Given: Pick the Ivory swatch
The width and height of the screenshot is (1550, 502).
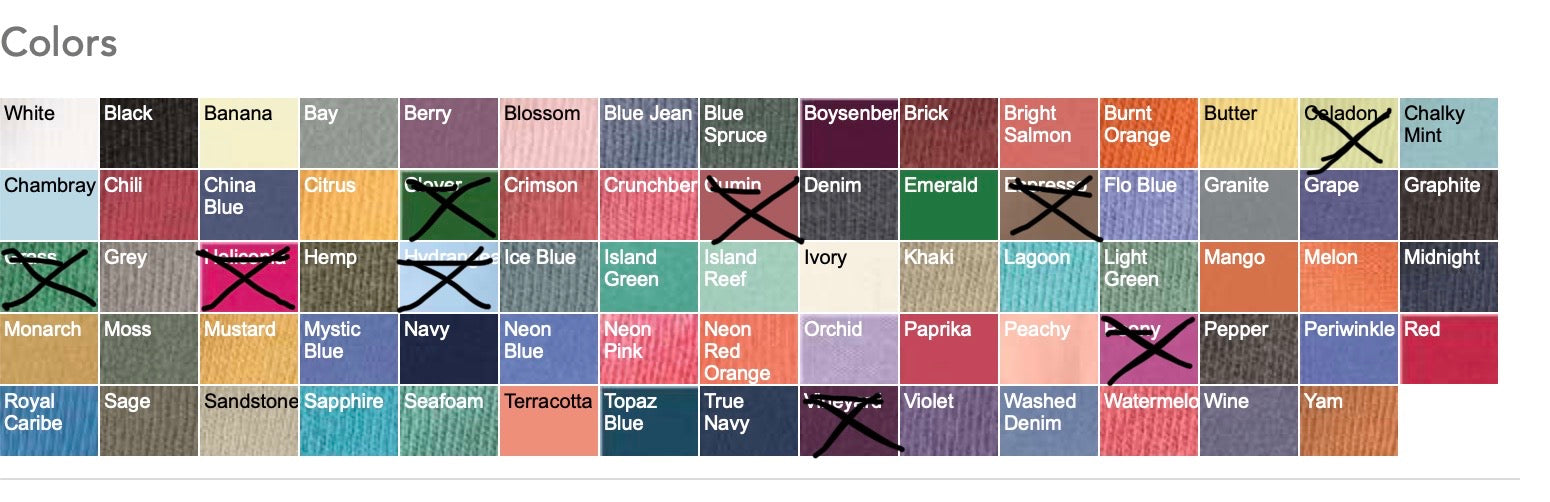Looking at the screenshot, I should [x=849, y=277].
